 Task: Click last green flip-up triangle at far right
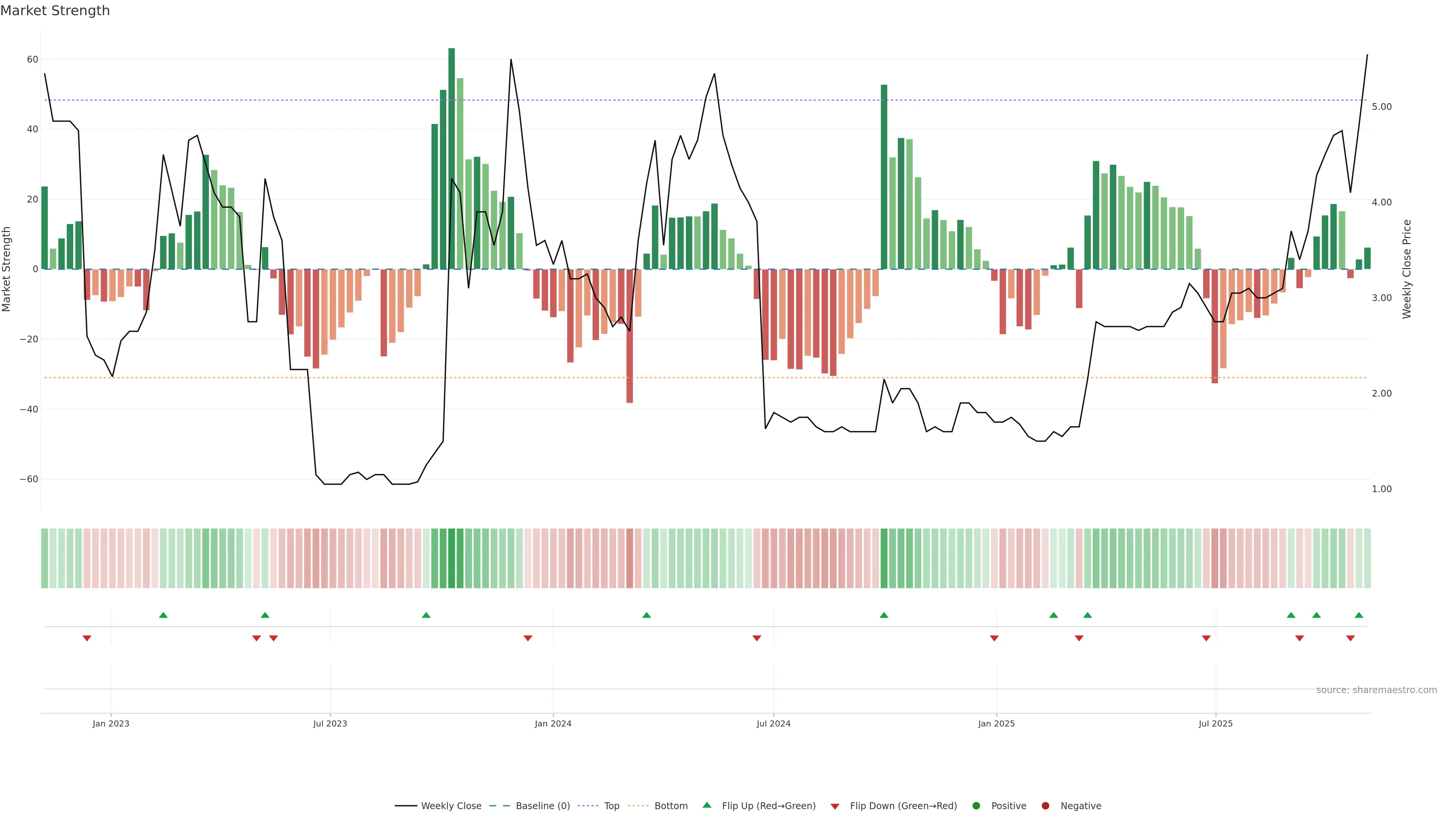[1359, 615]
